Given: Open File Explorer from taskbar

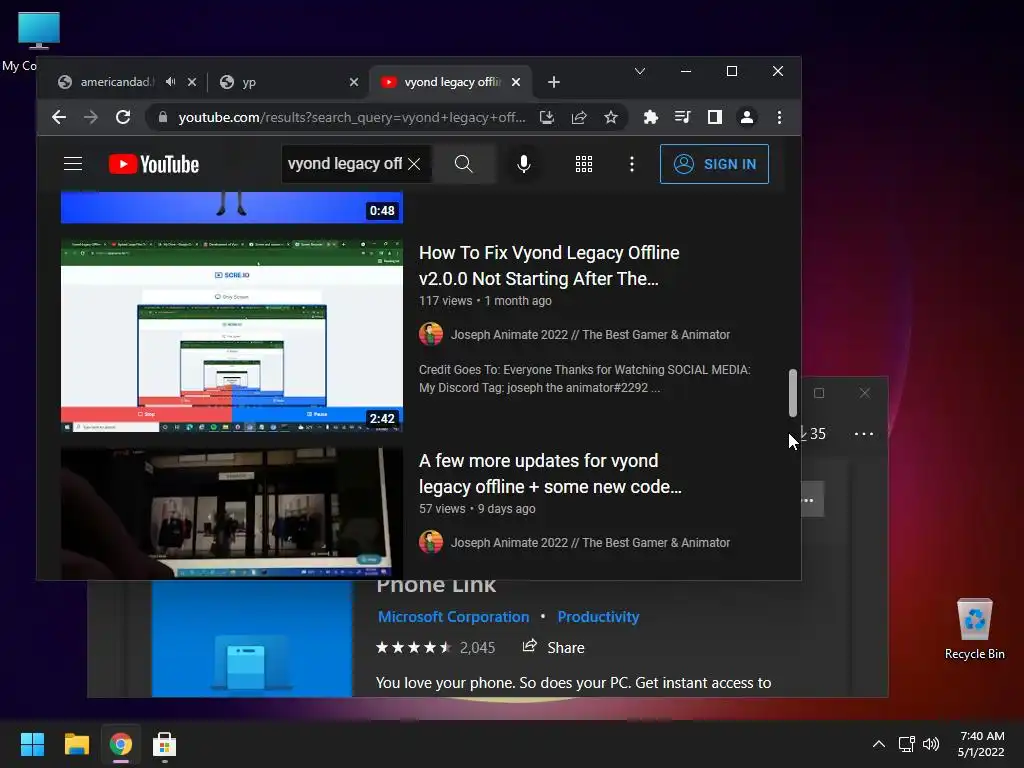Looking at the screenshot, I should (76, 744).
